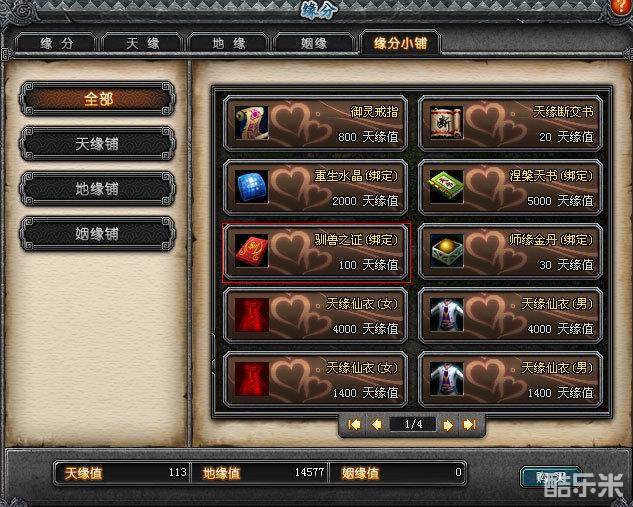Click the green 涅槃天书 book icon
This screenshot has height=507, width=633.
[x=446, y=187]
